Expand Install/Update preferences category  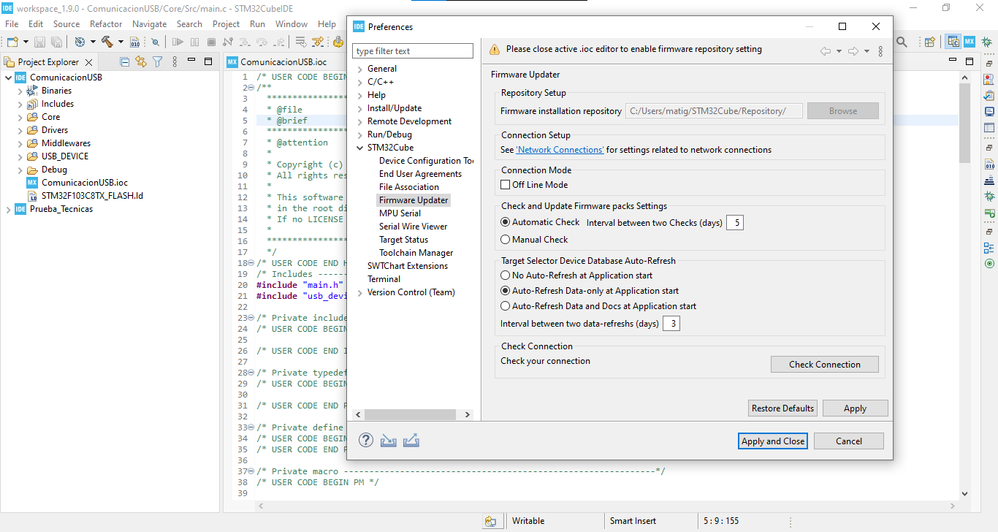pos(360,109)
